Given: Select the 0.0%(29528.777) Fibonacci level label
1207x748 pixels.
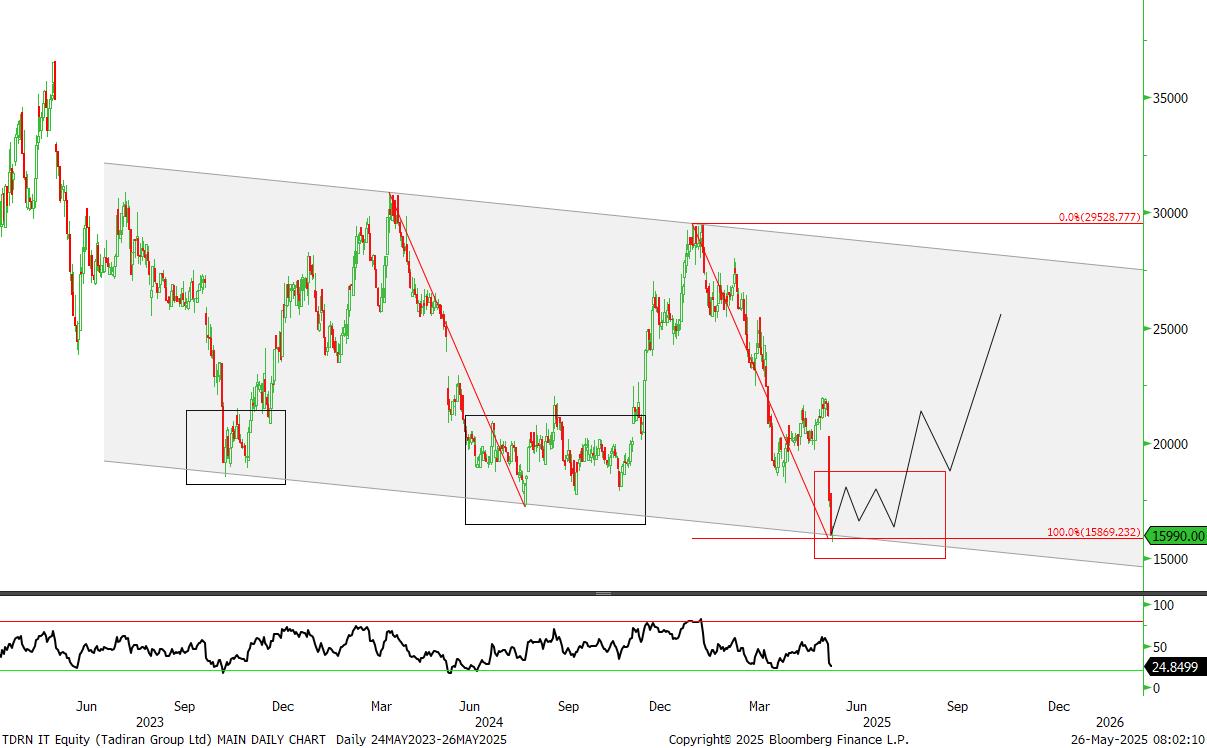Looking at the screenshot, I should coord(1099,217).
